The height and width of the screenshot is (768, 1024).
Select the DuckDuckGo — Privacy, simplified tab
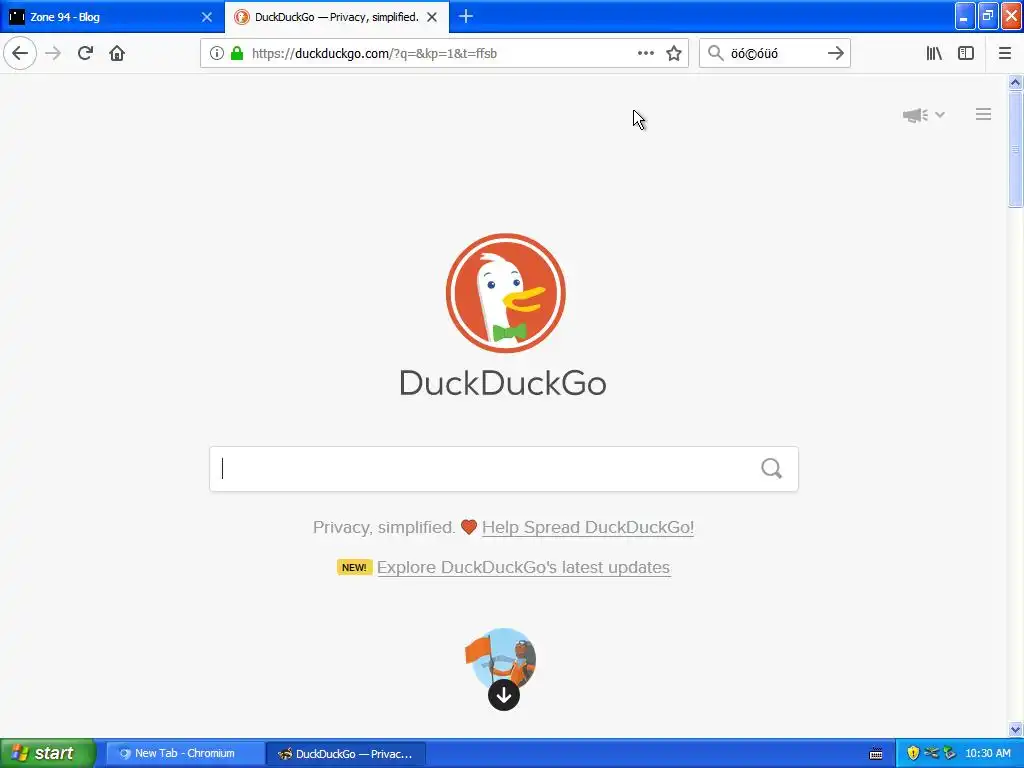[336, 17]
